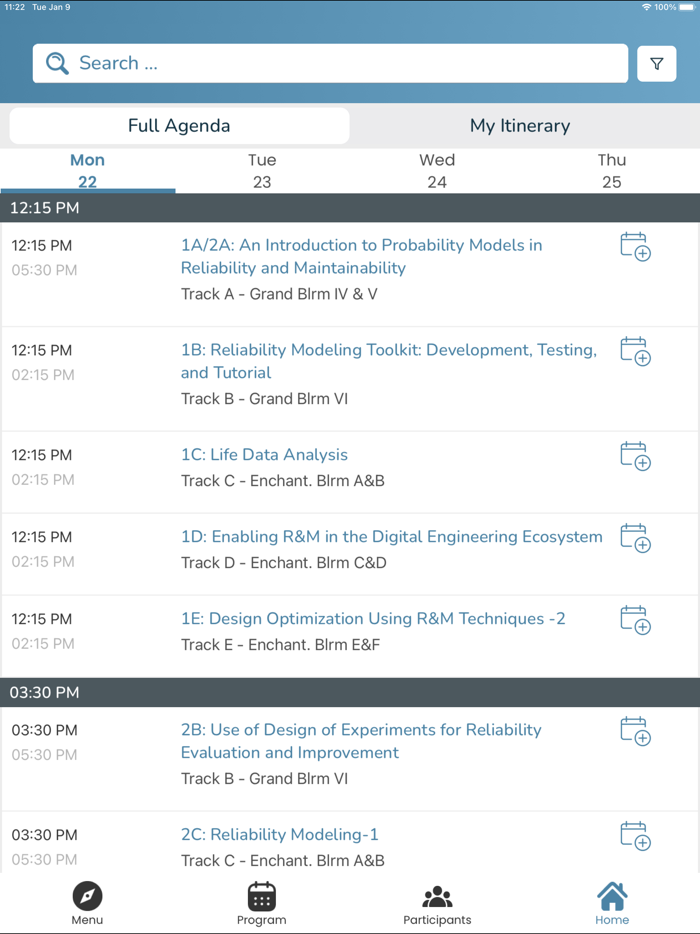Add 1B Reliability Modeling Toolkit to itinerary

pyautogui.click(x=635, y=351)
